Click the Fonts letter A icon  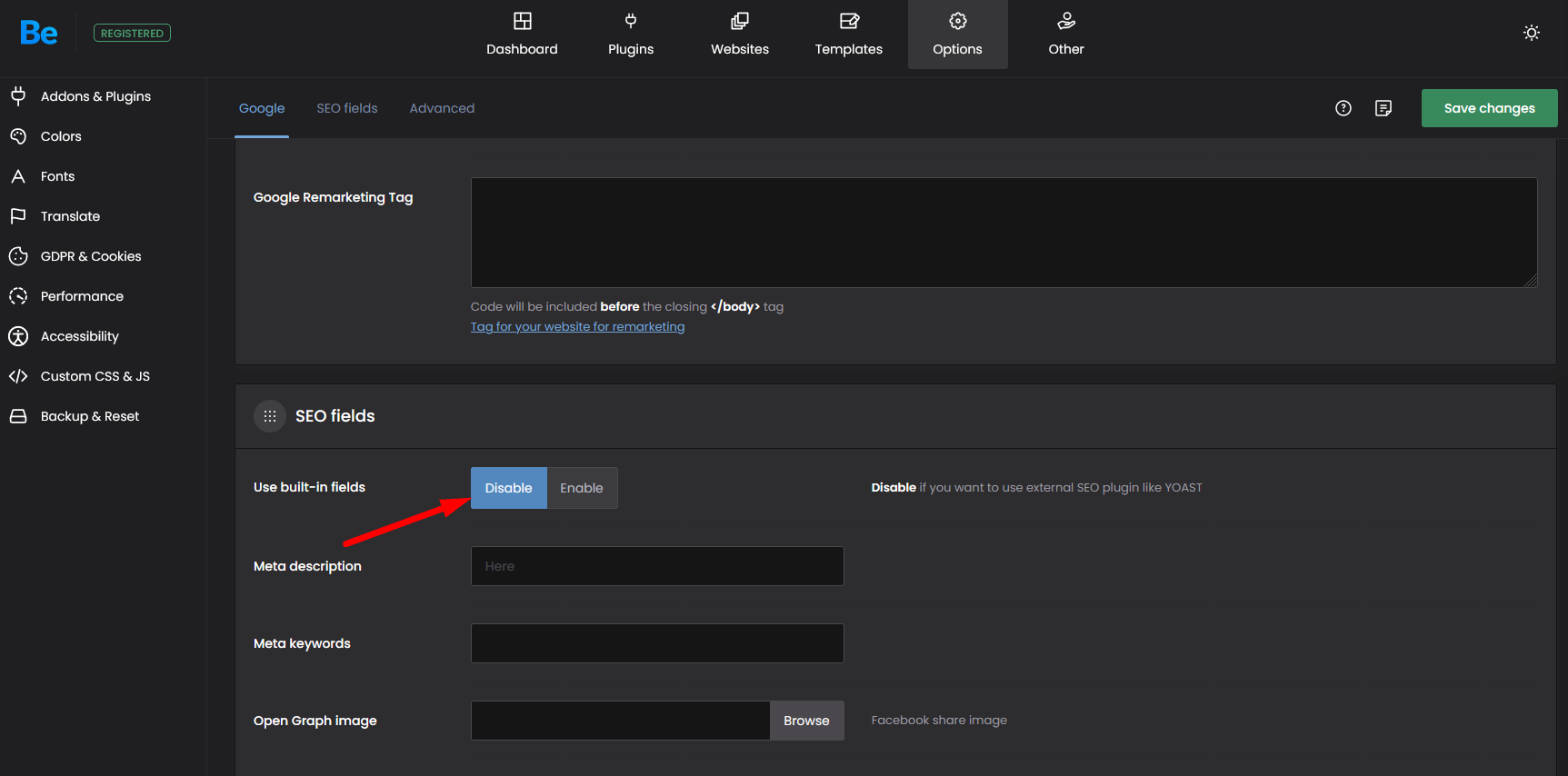(18, 176)
